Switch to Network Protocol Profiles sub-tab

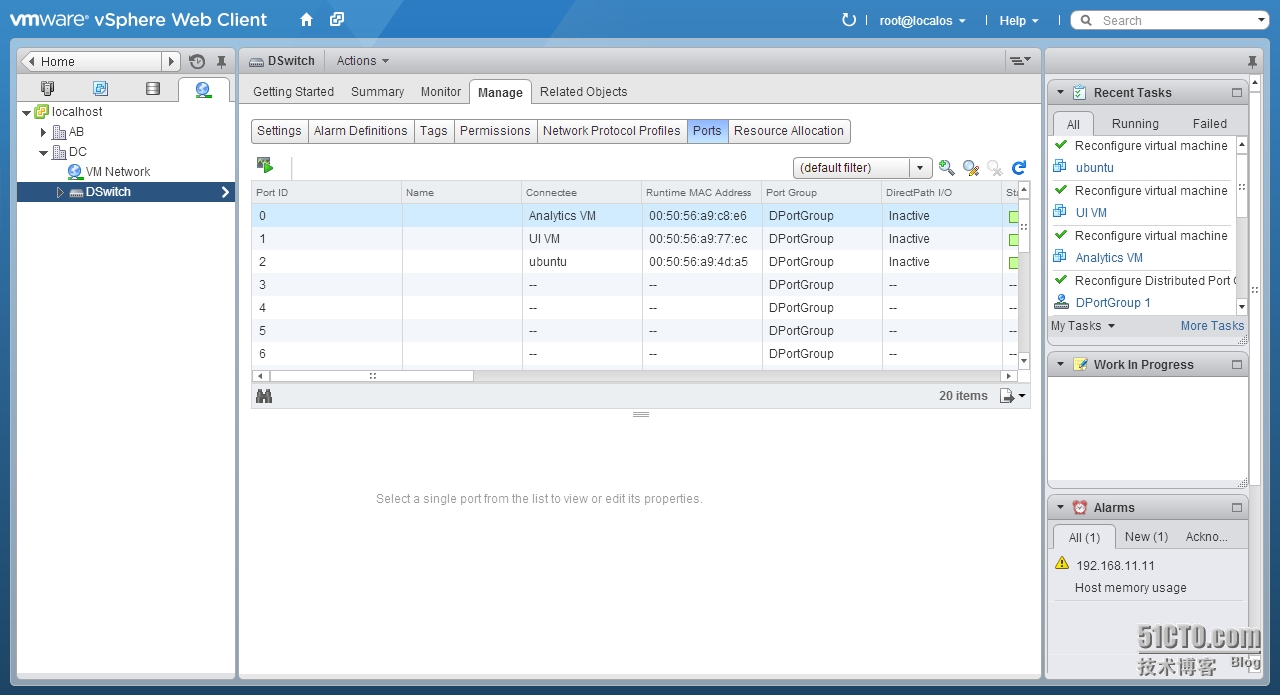612,131
